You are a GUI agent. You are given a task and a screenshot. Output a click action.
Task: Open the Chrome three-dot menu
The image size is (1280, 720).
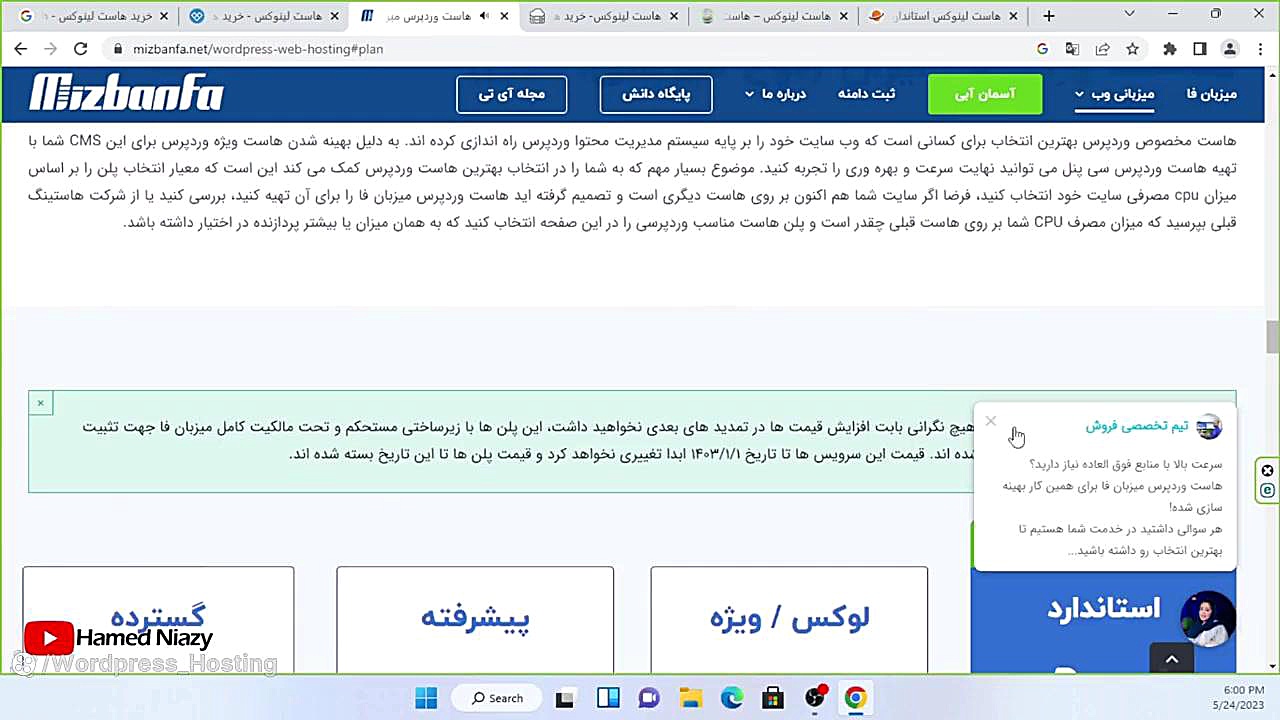tap(1259, 49)
